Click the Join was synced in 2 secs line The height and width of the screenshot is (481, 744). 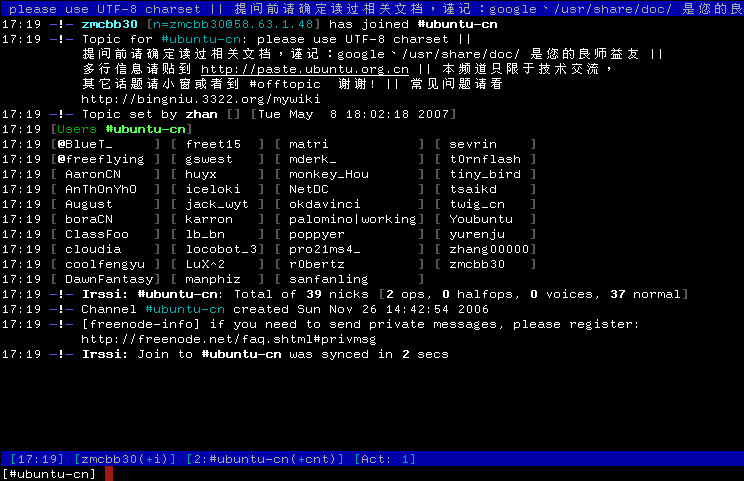pyautogui.click(x=265, y=354)
